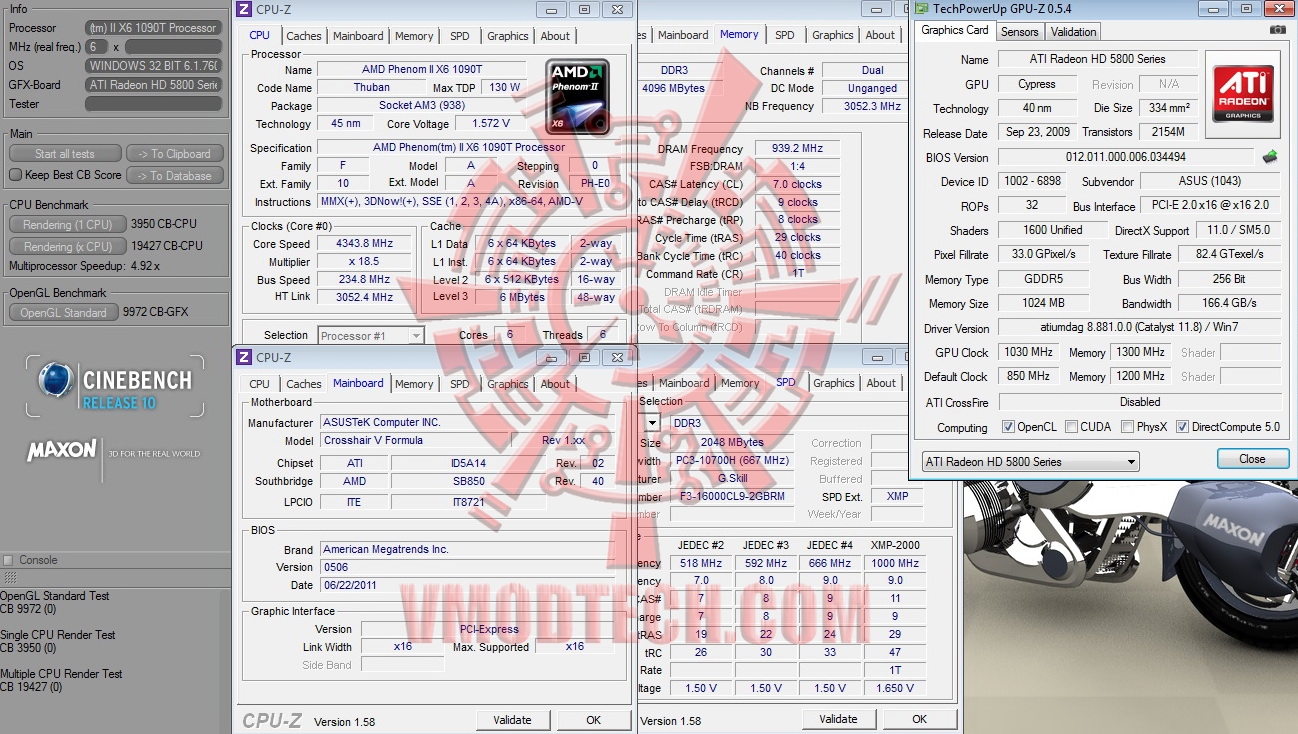This screenshot has height=734, width=1298.
Task: Click the Core Speed value 4343.8 MHz
Action: coord(366,244)
